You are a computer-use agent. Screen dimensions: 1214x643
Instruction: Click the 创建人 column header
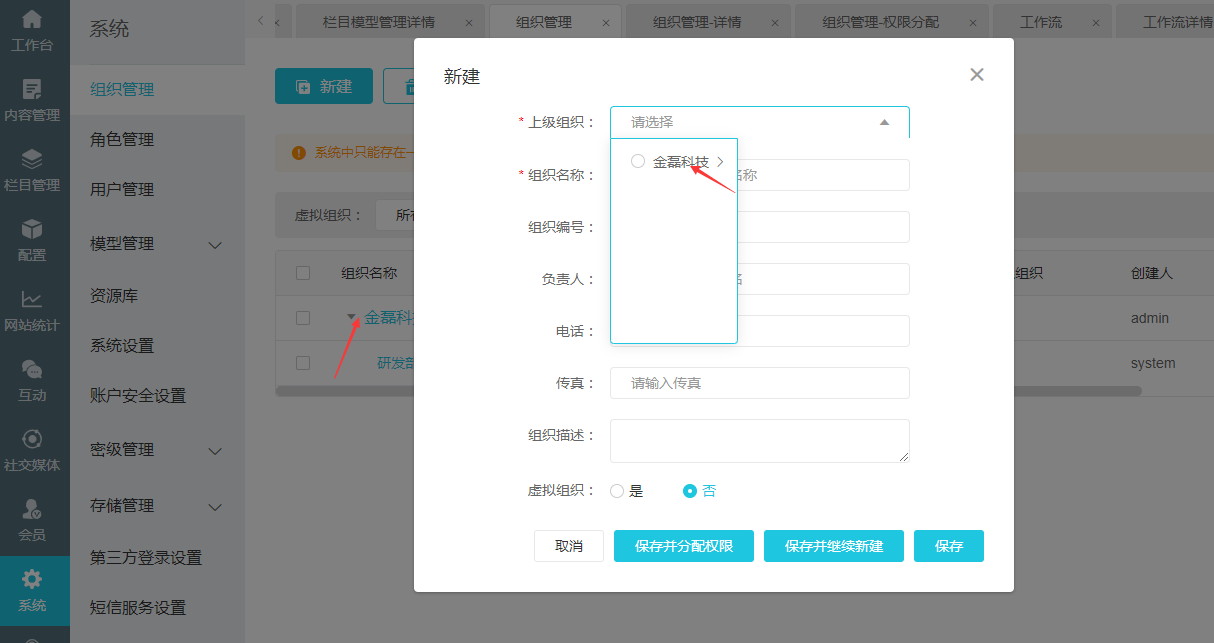pos(1152,273)
